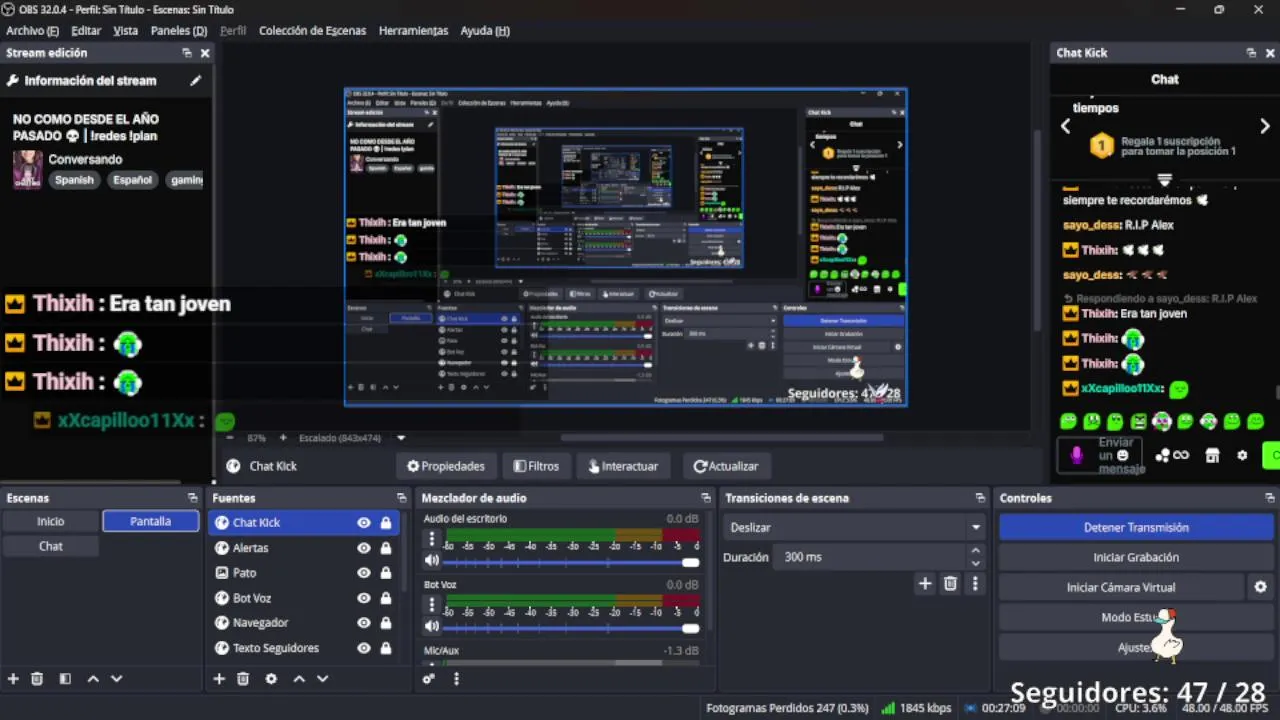Screen dimensions: 1280x720
Task: Open virtual camera settings gear
Action: (1261, 587)
